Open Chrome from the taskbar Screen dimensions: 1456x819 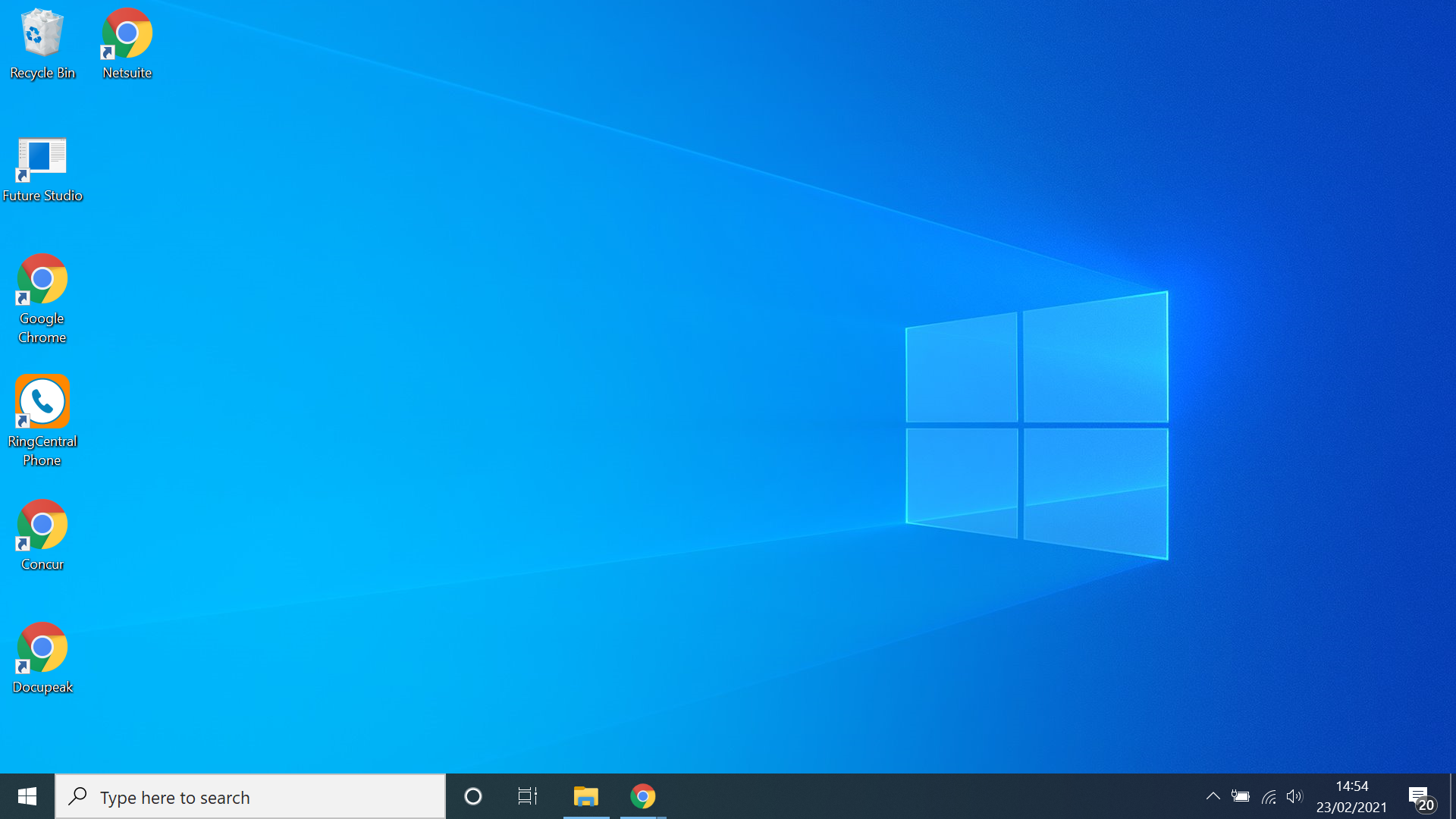[642, 796]
